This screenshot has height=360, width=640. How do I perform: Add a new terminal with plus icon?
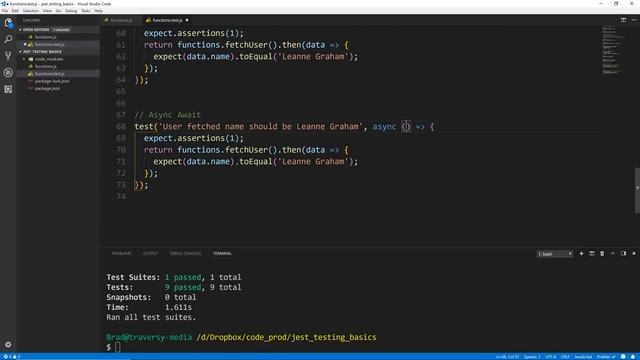click(x=581, y=253)
